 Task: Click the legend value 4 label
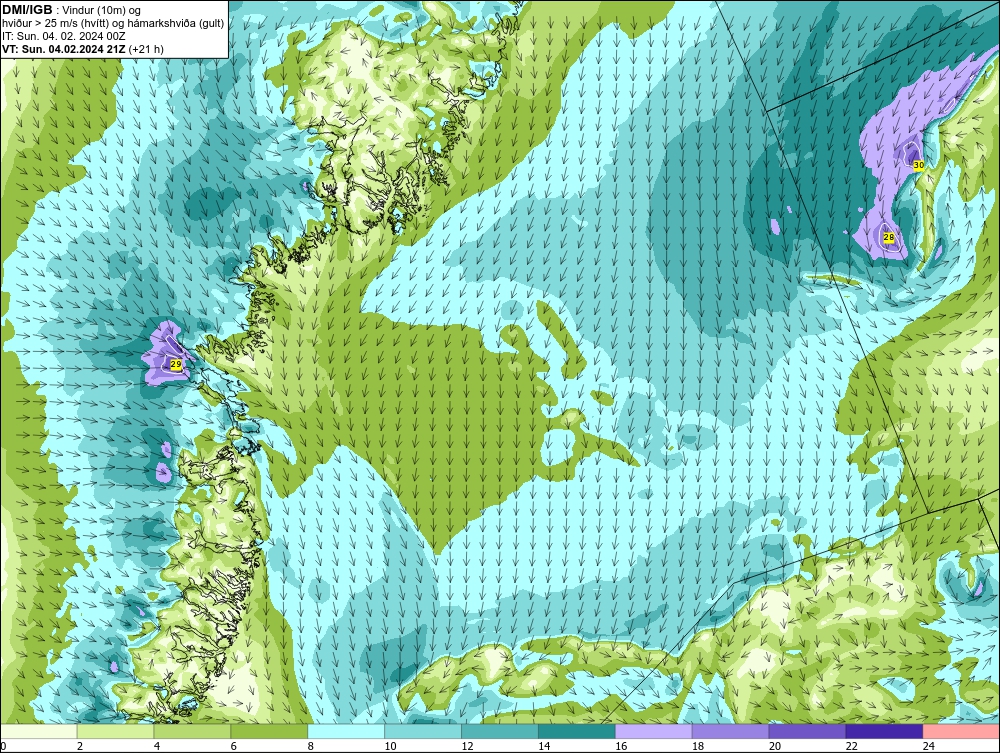[x=157, y=746]
